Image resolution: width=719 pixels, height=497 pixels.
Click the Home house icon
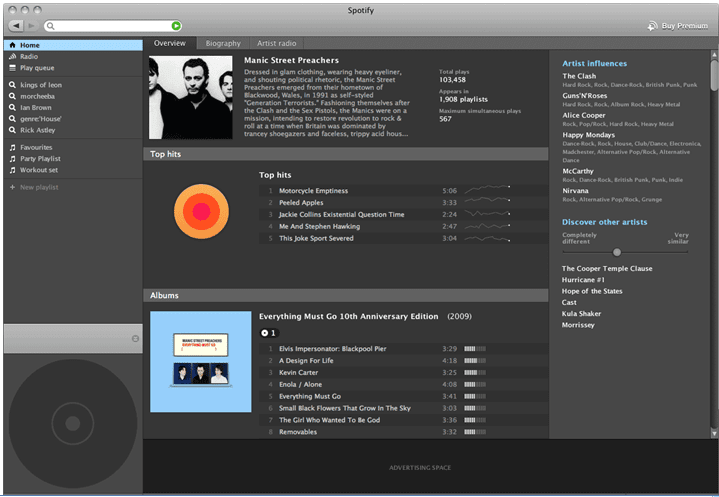[x=12, y=45]
